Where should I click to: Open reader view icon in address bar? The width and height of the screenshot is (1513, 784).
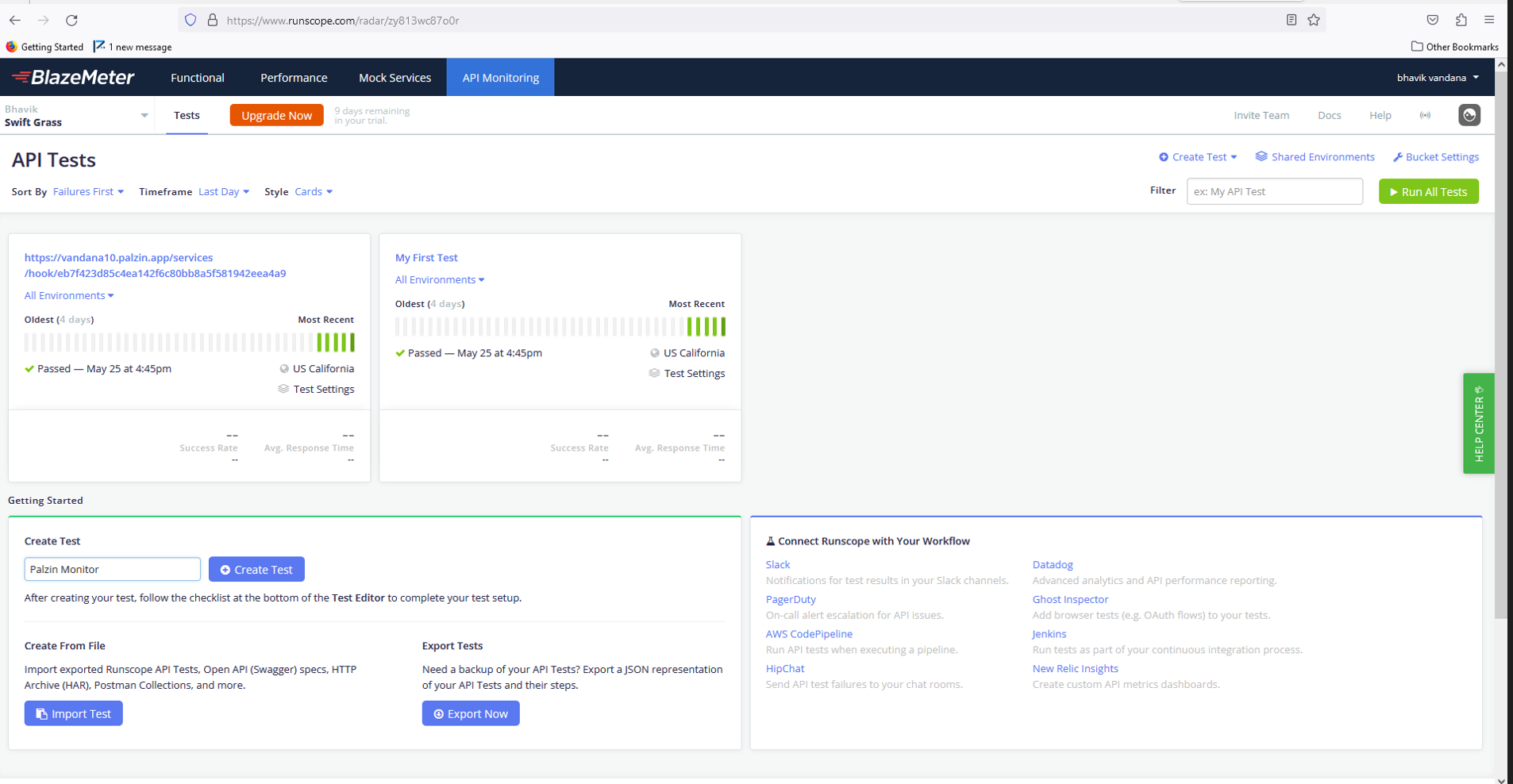tap(1292, 20)
